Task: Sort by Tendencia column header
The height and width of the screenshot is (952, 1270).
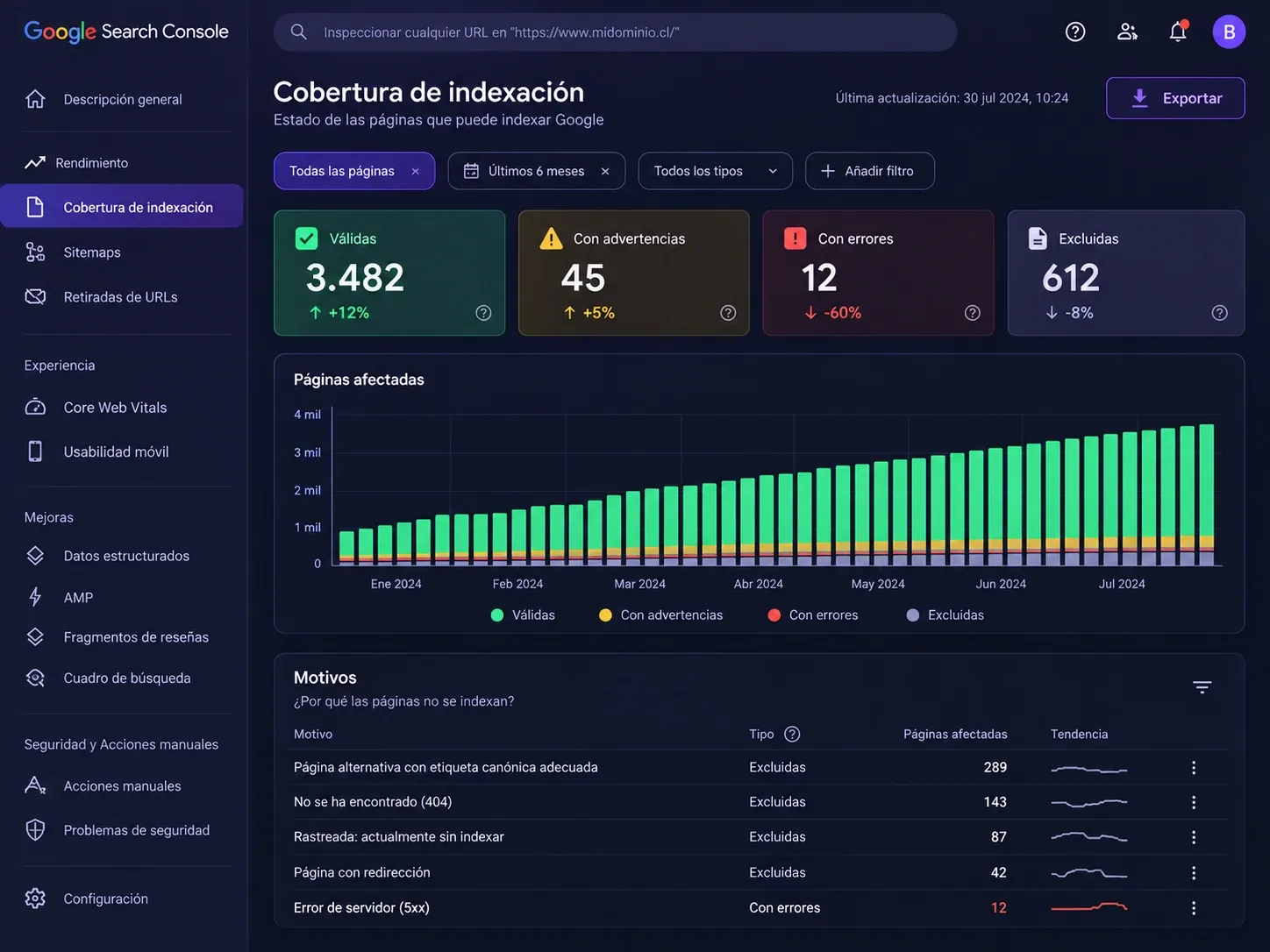Action: click(x=1080, y=735)
